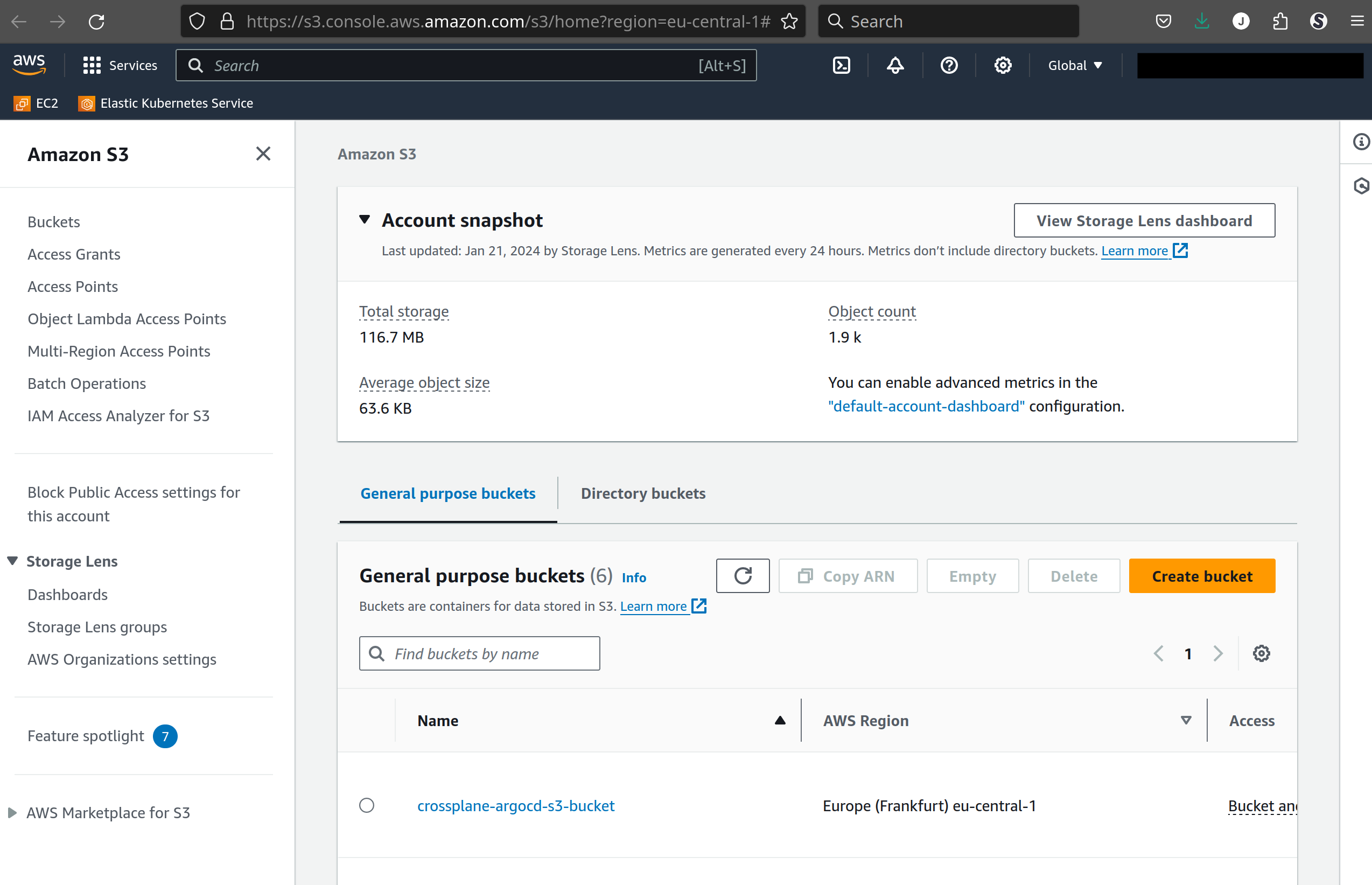Select the crossplane-argocd-s3-bucket radio button
This screenshot has height=885, width=1372.
(367, 805)
